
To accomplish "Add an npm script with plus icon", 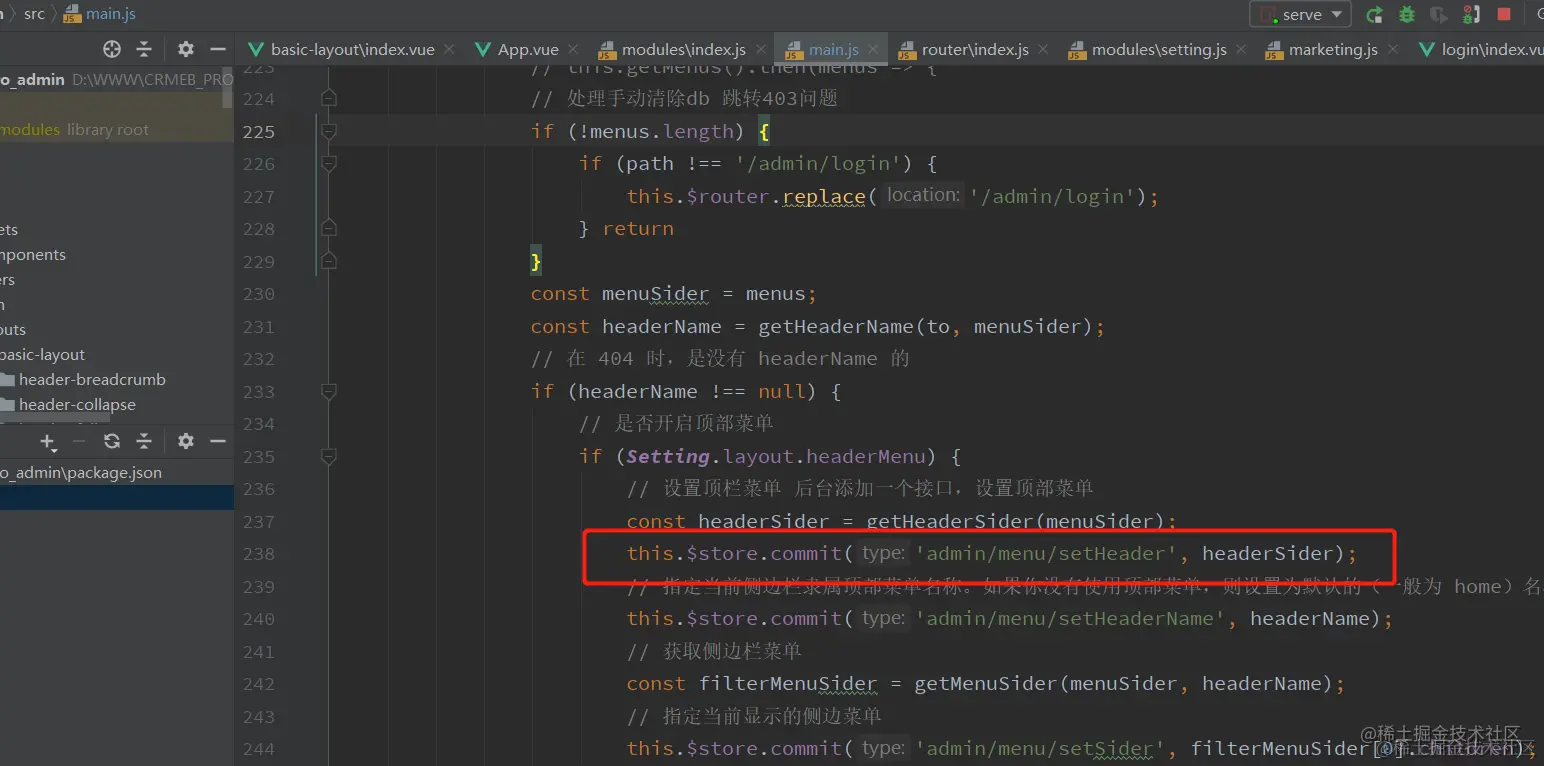I will [47, 441].
